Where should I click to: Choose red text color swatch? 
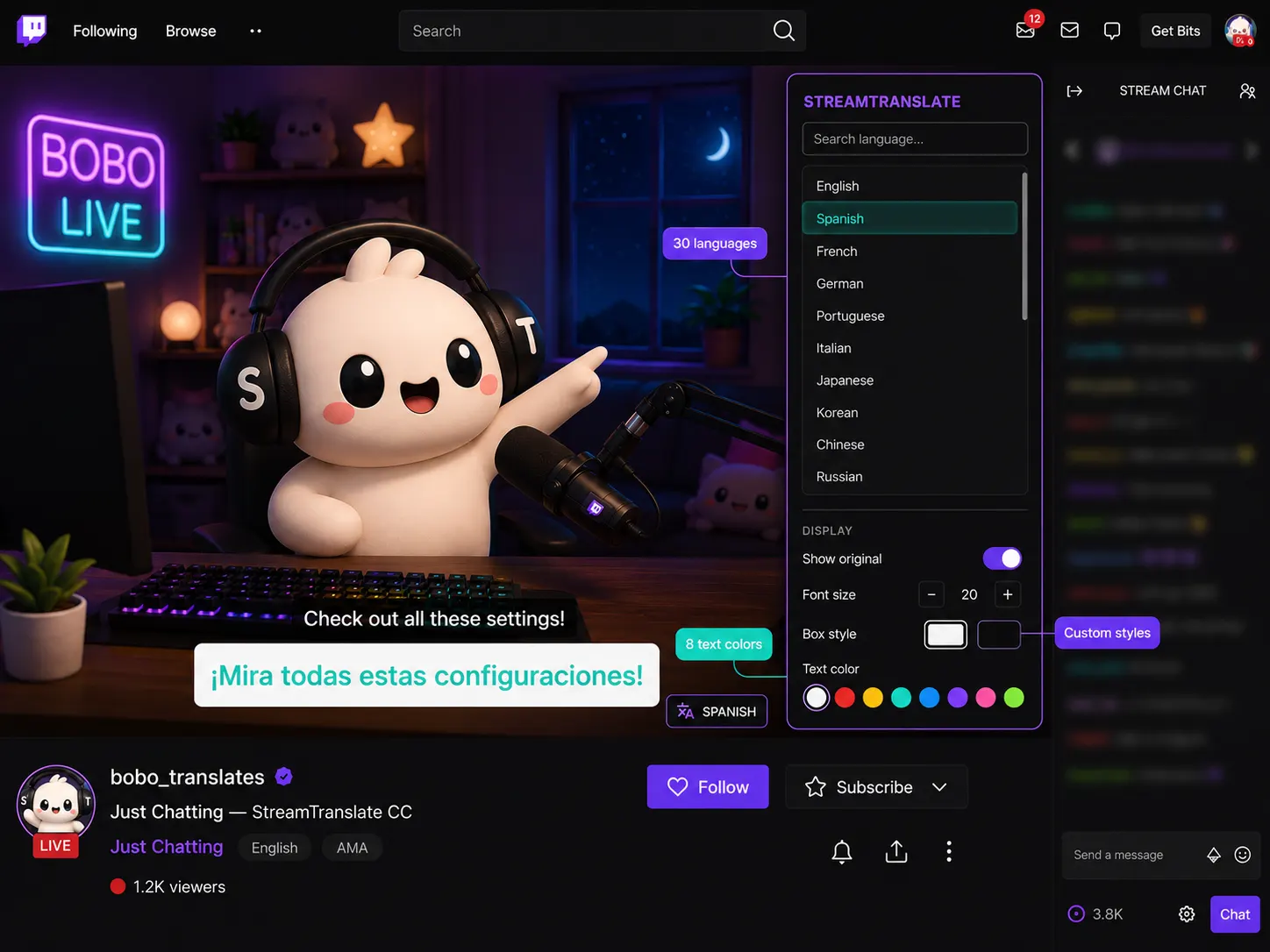coord(845,698)
